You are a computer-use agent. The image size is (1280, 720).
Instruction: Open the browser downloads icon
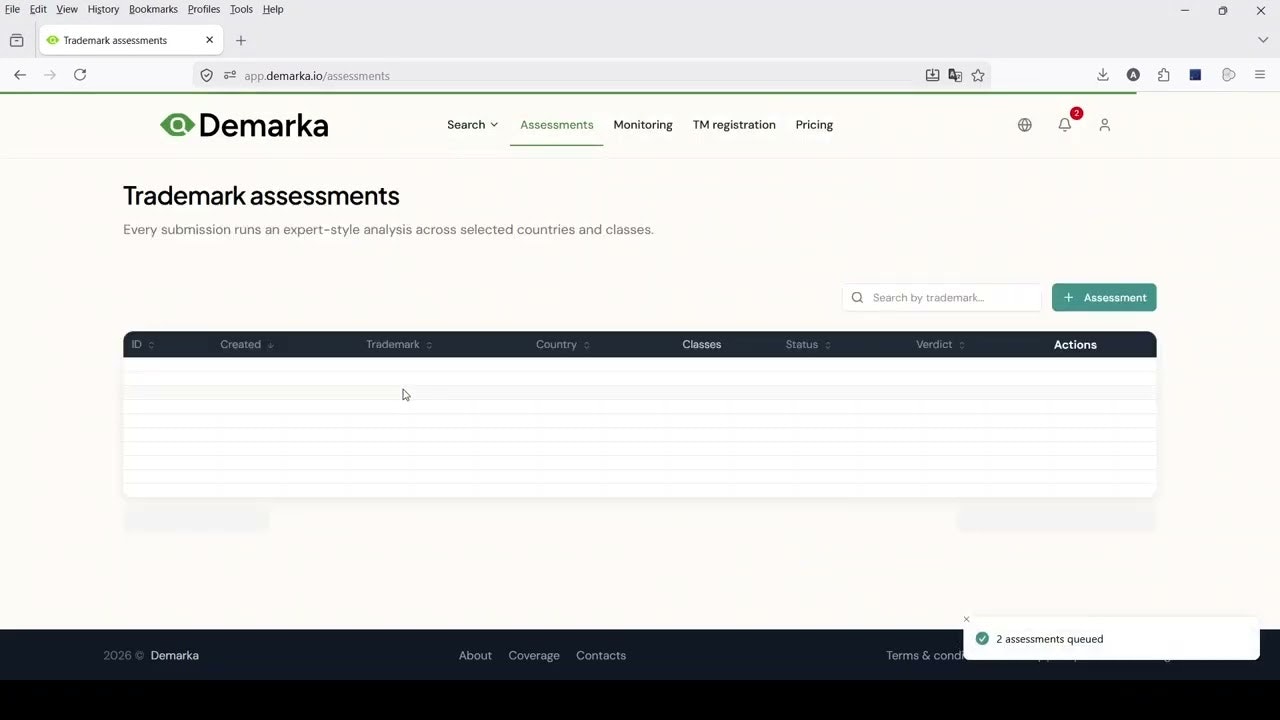point(1102,75)
